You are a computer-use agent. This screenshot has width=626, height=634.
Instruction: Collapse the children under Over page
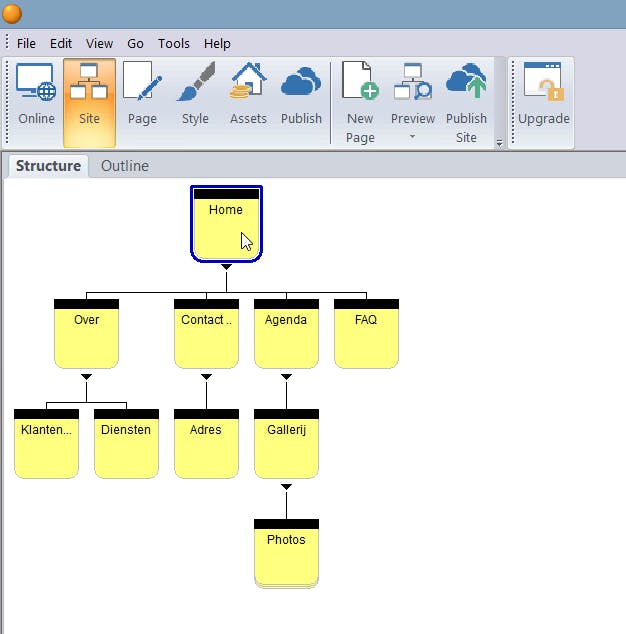(x=86, y=377)
